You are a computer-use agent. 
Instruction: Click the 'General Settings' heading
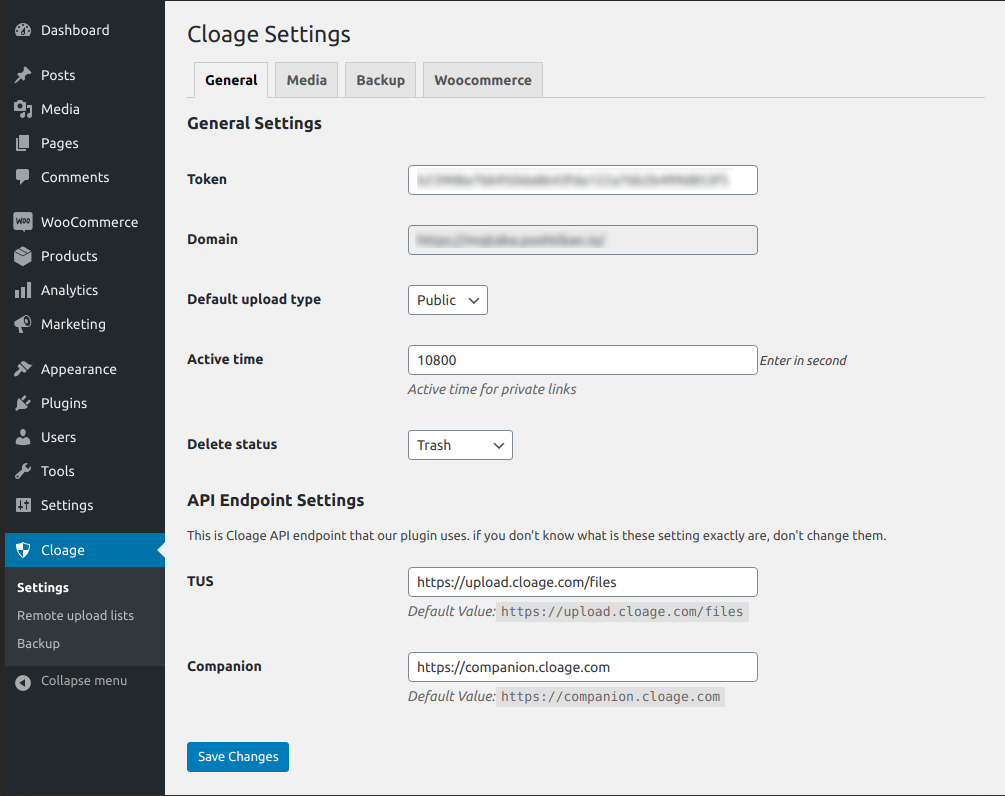coord(254,123)
